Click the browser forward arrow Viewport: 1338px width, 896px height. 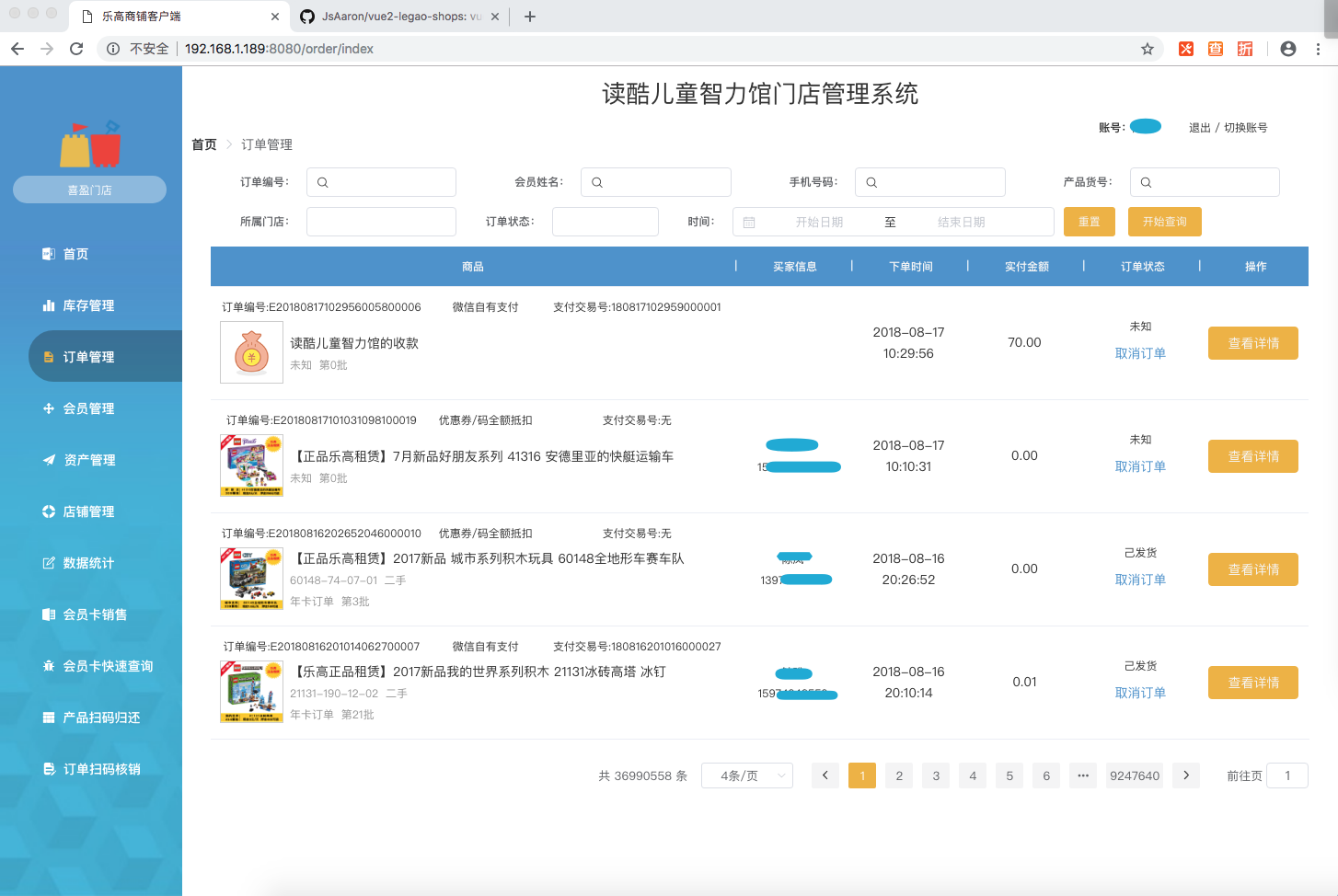(x=47, y=49)
